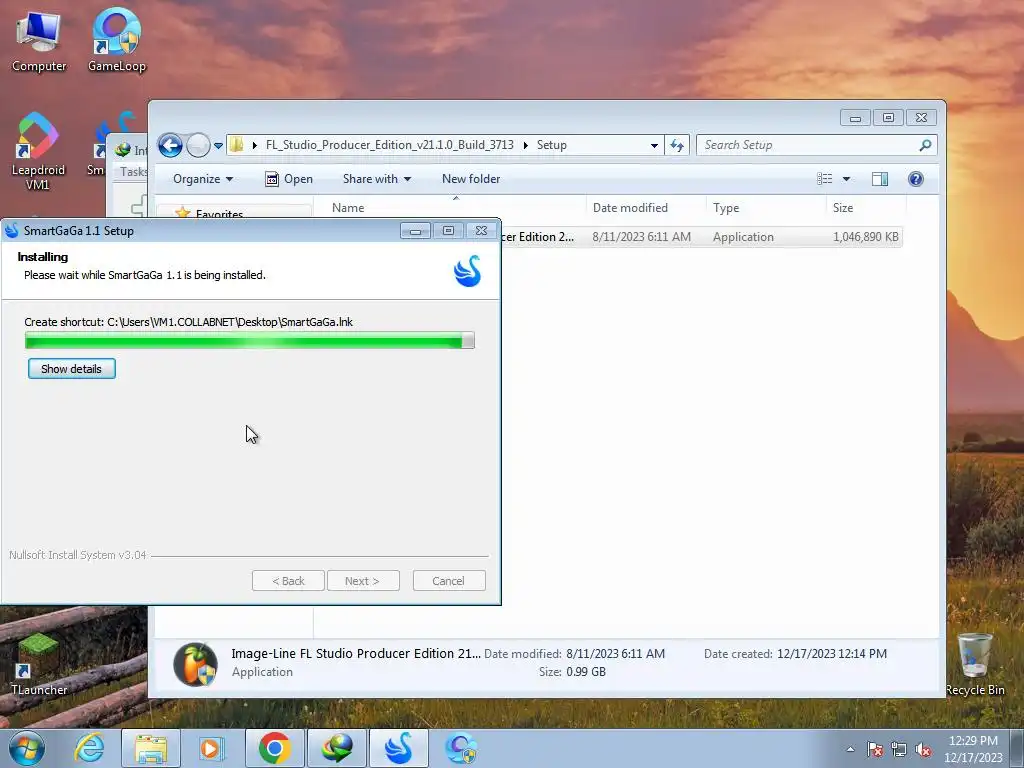
Task: Click Cancel in SmartGaGa Setup
Action: (449, 581)
